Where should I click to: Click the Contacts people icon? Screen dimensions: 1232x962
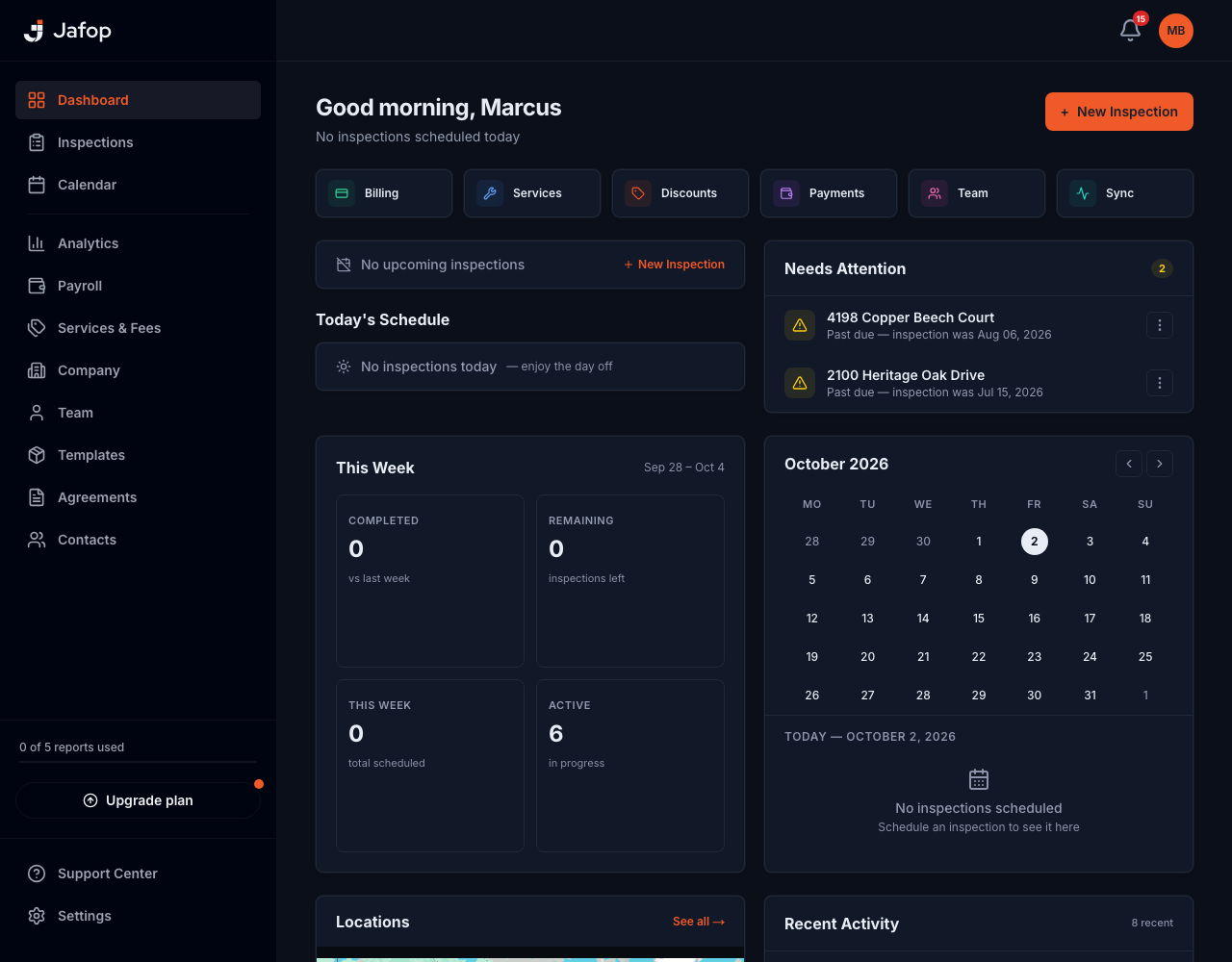(x=37, y=540)
